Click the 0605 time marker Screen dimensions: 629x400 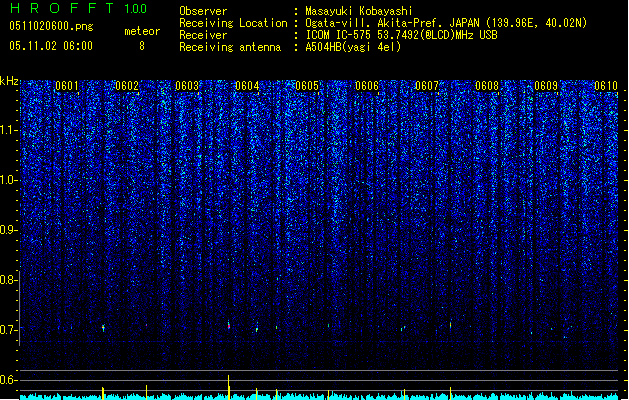[x=307, y=86]
